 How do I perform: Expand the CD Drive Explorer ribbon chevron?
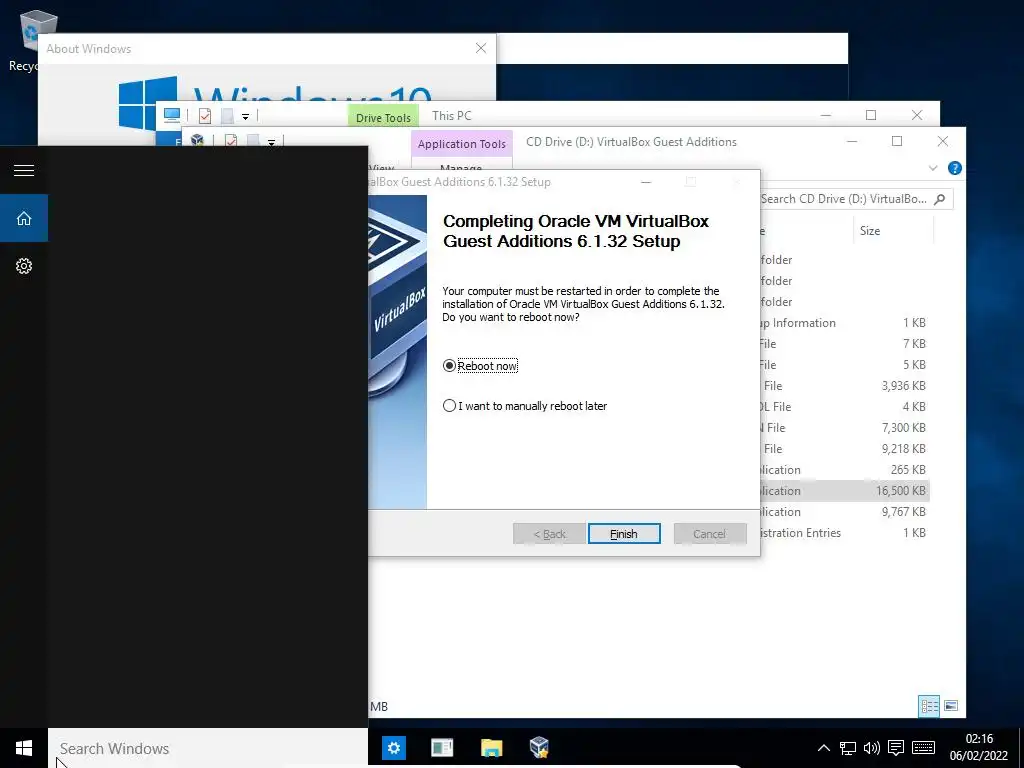point(933,168)
